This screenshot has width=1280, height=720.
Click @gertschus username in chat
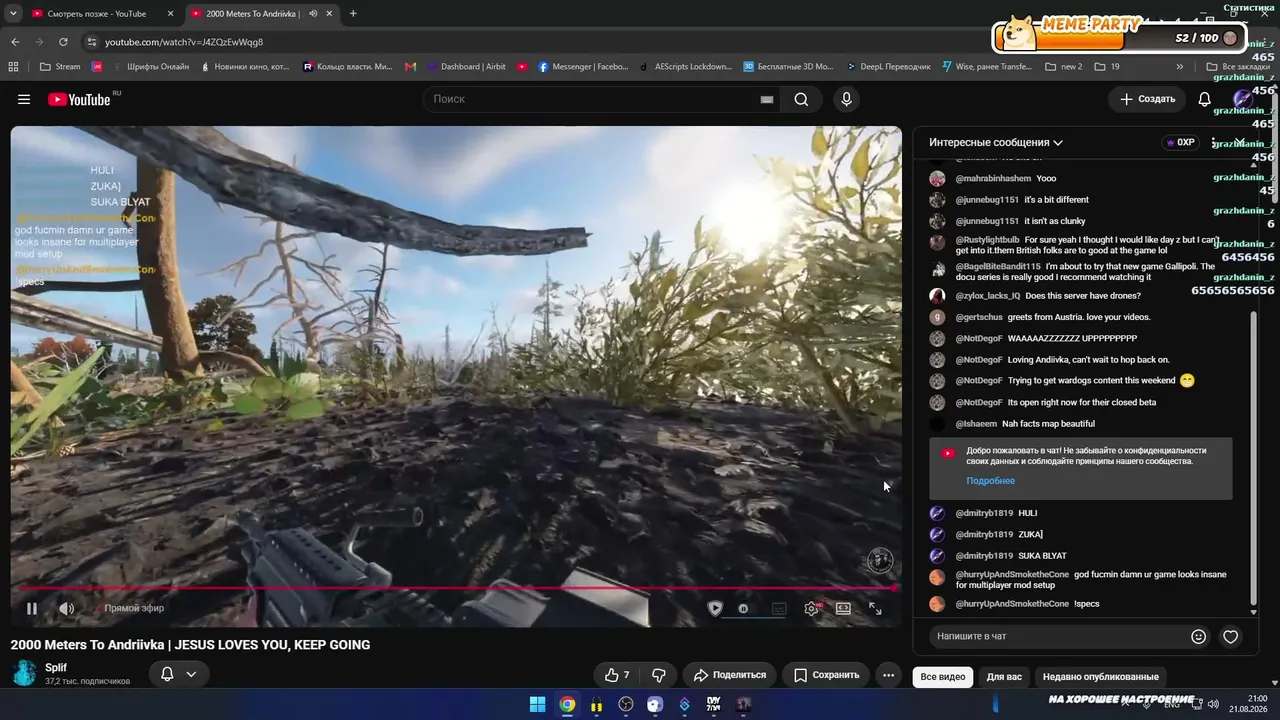977,317
